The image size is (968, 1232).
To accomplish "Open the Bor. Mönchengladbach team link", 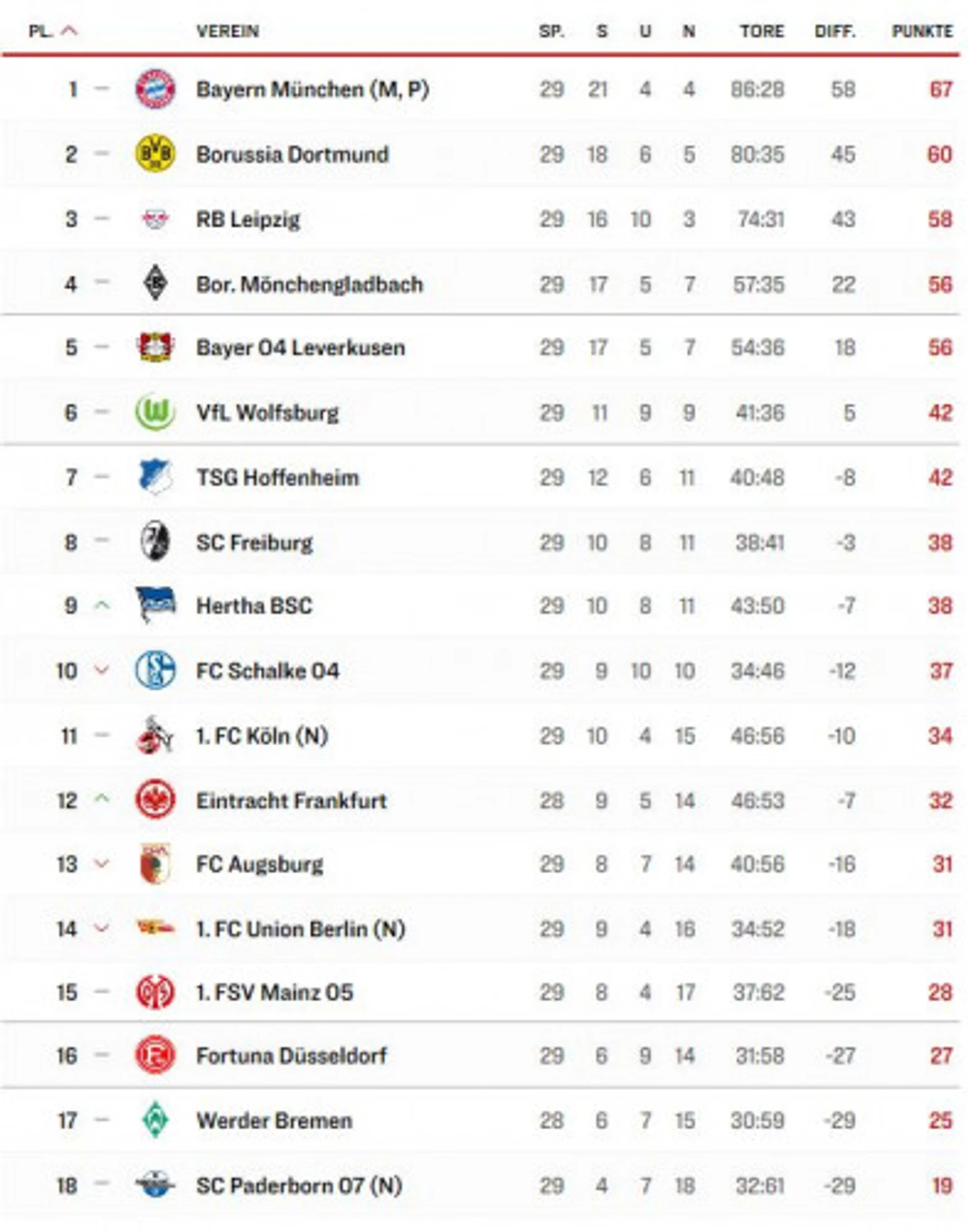I will tap(310, 284).
